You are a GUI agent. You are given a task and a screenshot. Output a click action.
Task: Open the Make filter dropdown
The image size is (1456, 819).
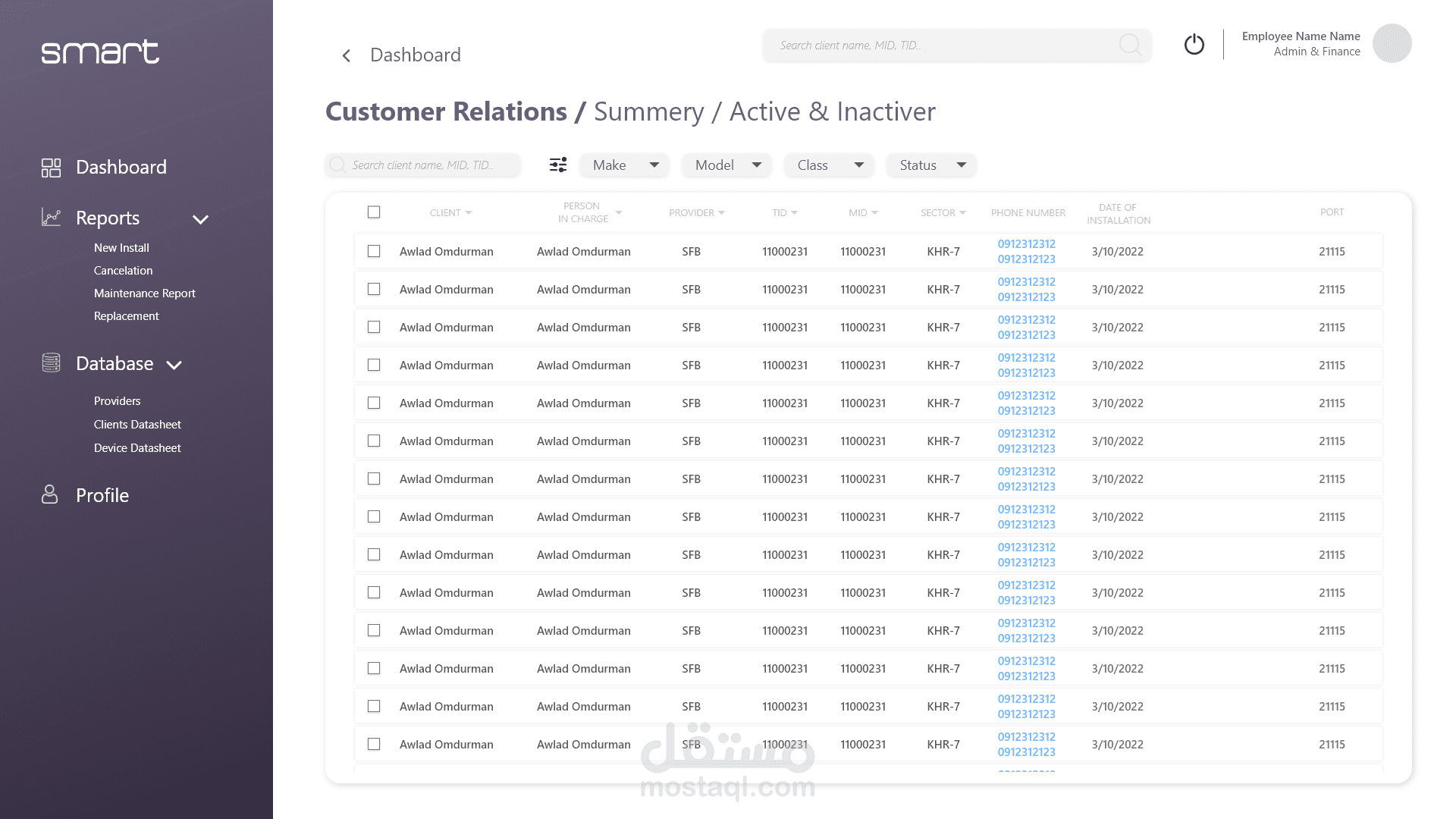[x=624, y=165]
